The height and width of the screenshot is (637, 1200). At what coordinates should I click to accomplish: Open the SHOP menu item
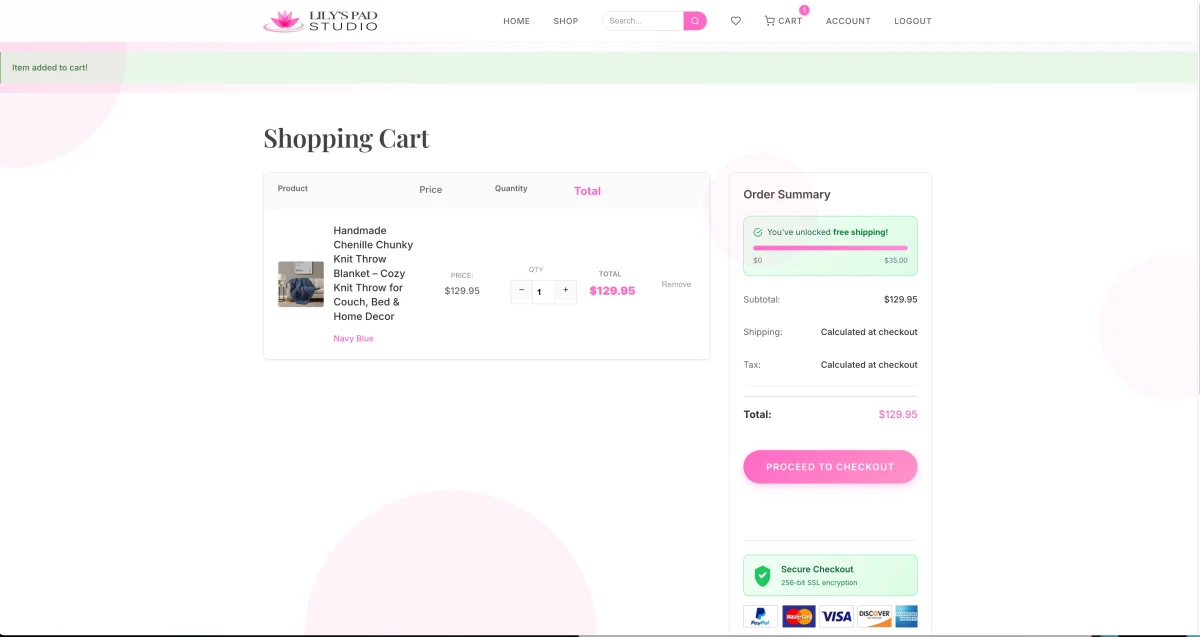[565, 20]
